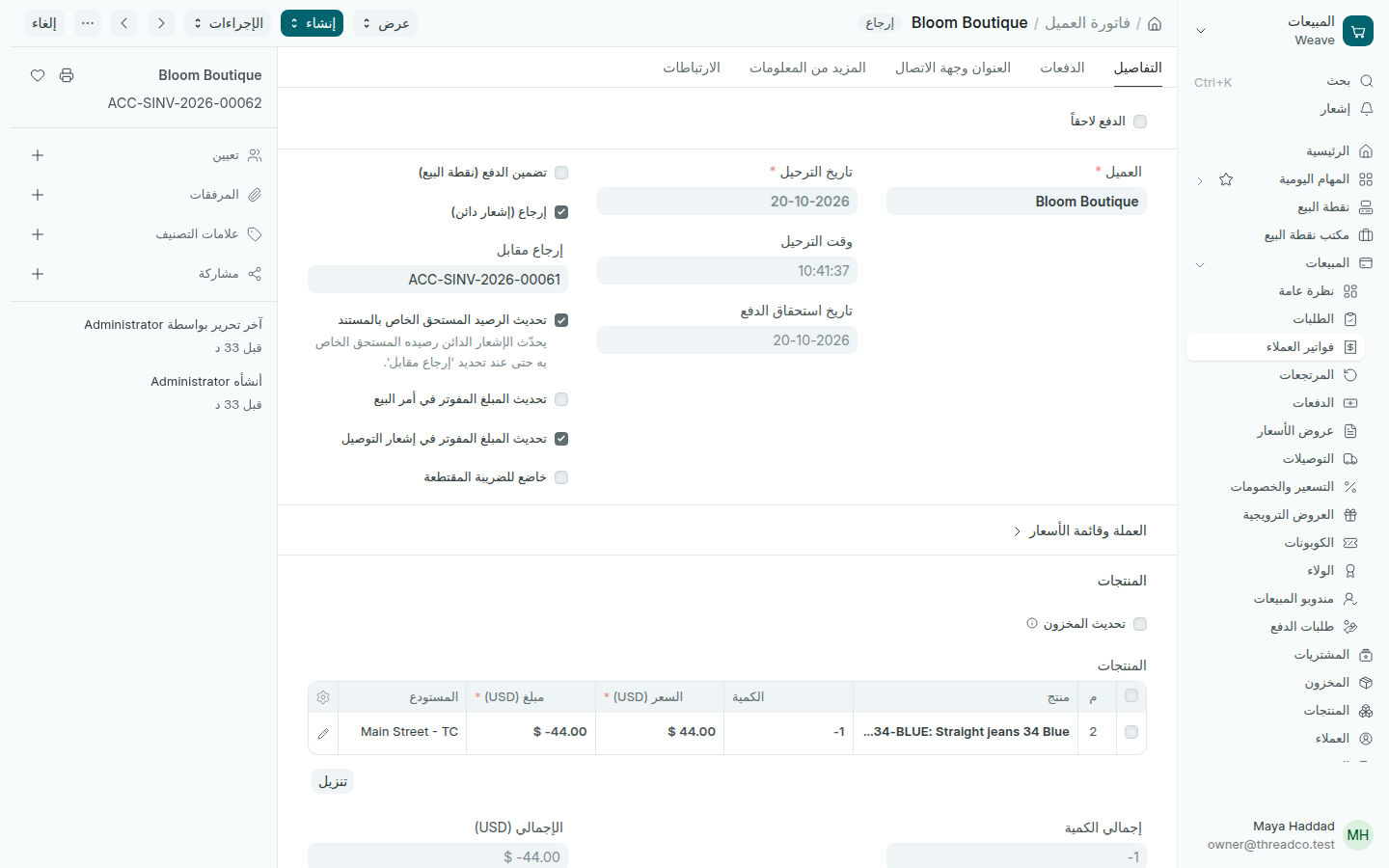Collapse the المبيعات sidebar section
This screenshot has height=868, width=1389.
click(1200, 263)
